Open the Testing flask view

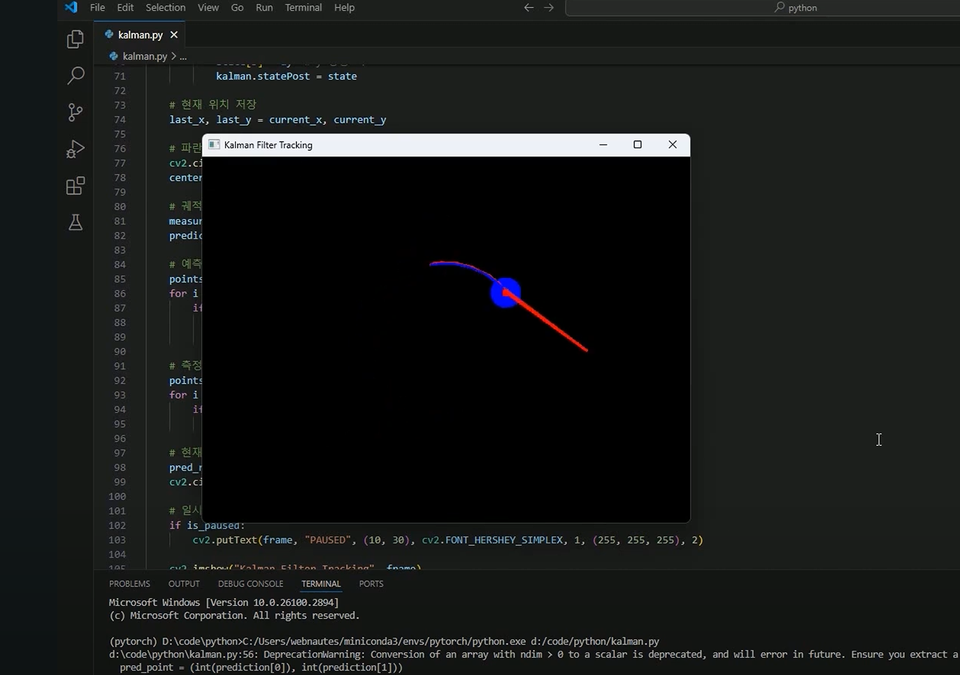tap(75, 222)
